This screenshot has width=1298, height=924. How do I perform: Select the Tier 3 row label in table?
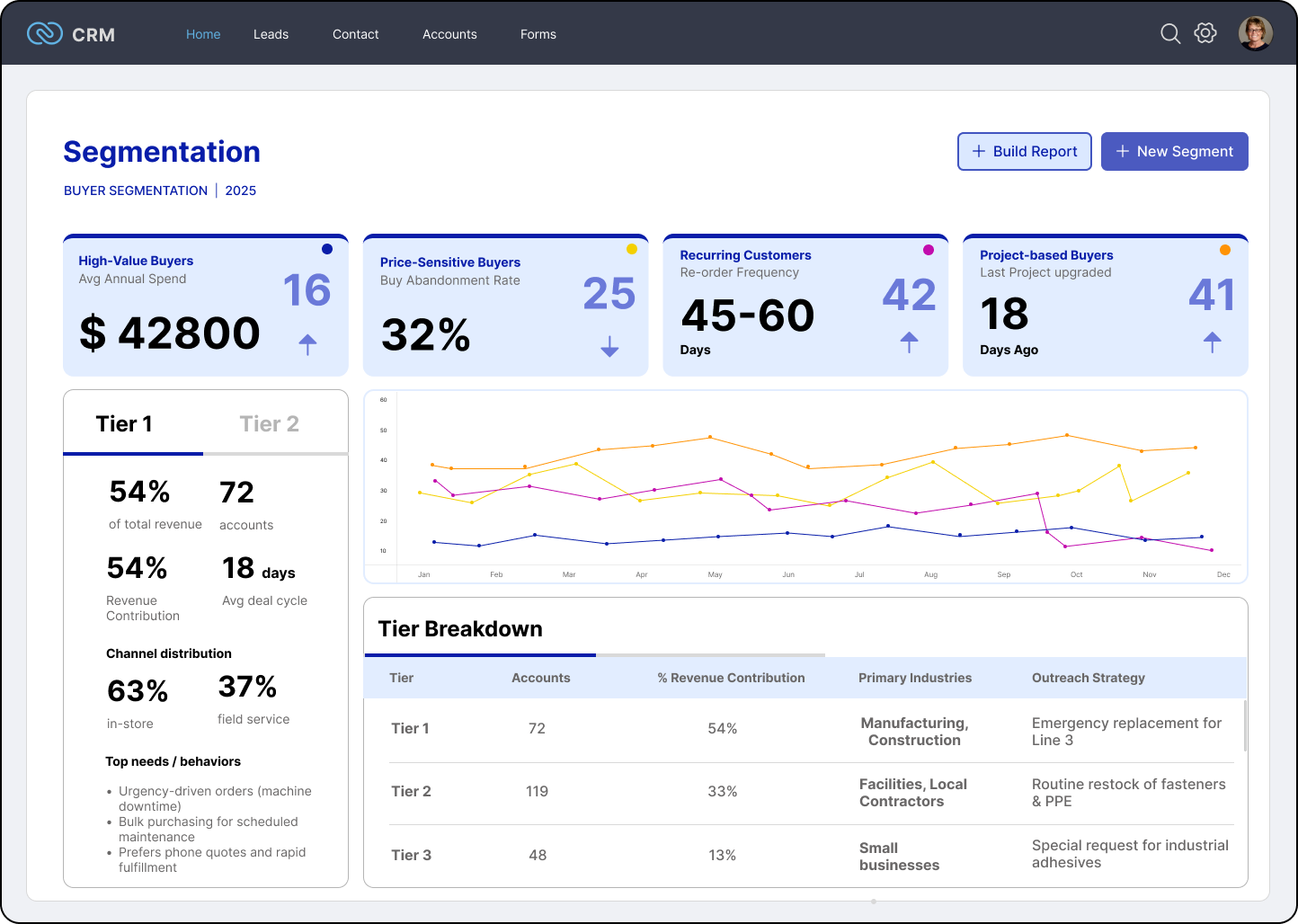pyautogui.click(x=411, y=855)
